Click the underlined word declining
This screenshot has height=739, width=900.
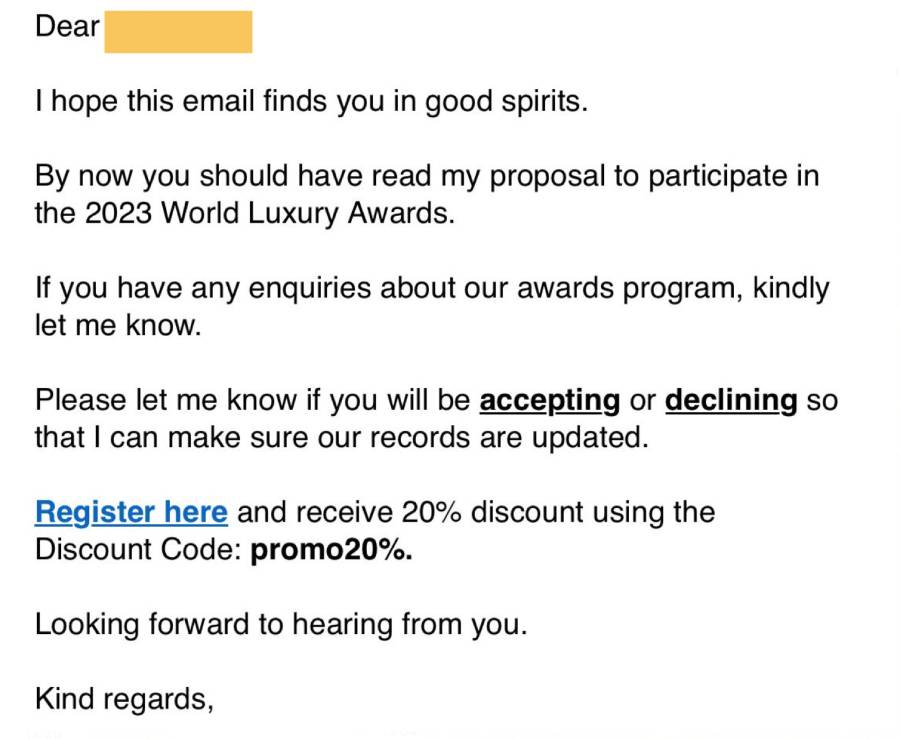click(x=731, y=400)
